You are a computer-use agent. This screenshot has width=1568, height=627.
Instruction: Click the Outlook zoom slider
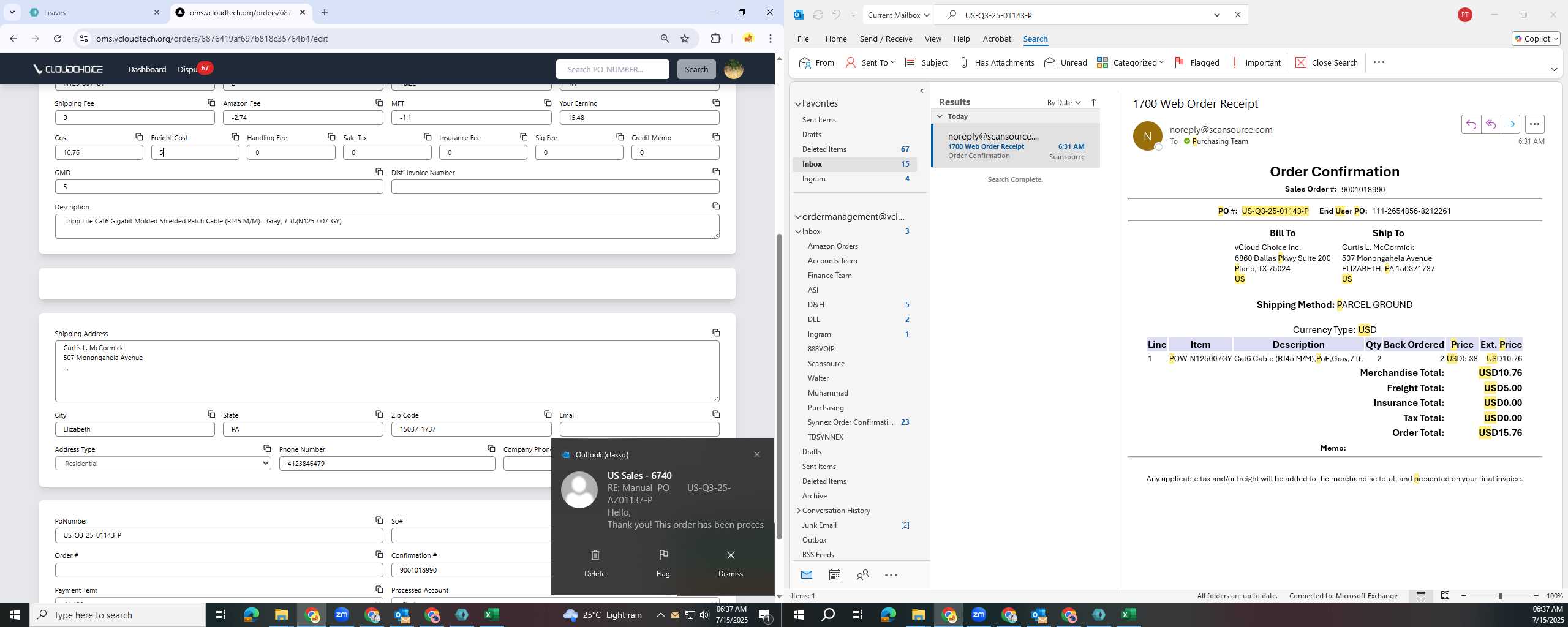click(1500, 596)
